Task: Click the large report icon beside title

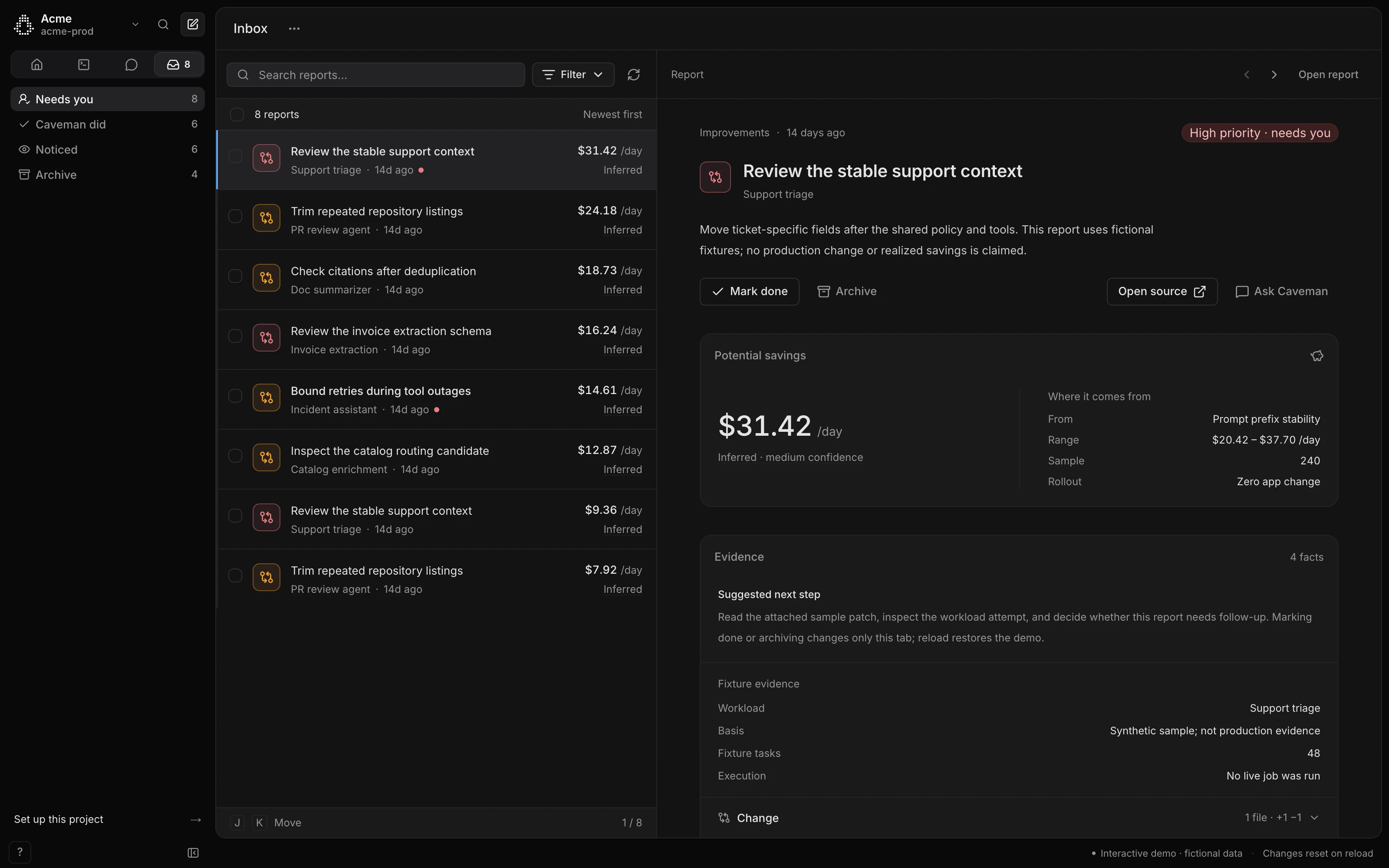Action: (x=715, y=177)
